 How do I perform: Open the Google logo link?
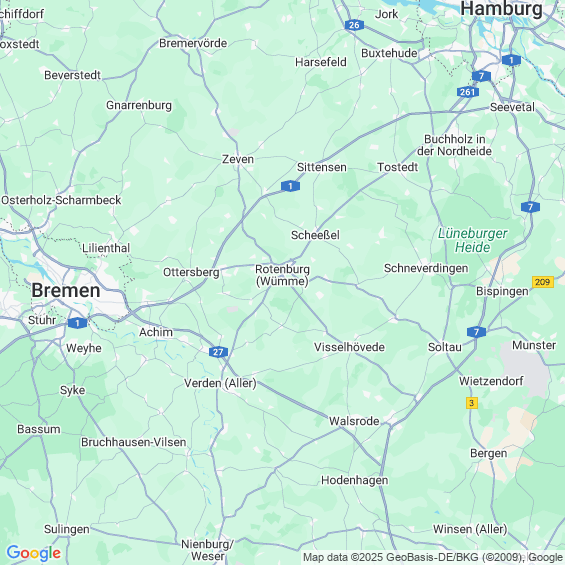tap(34, 553)
